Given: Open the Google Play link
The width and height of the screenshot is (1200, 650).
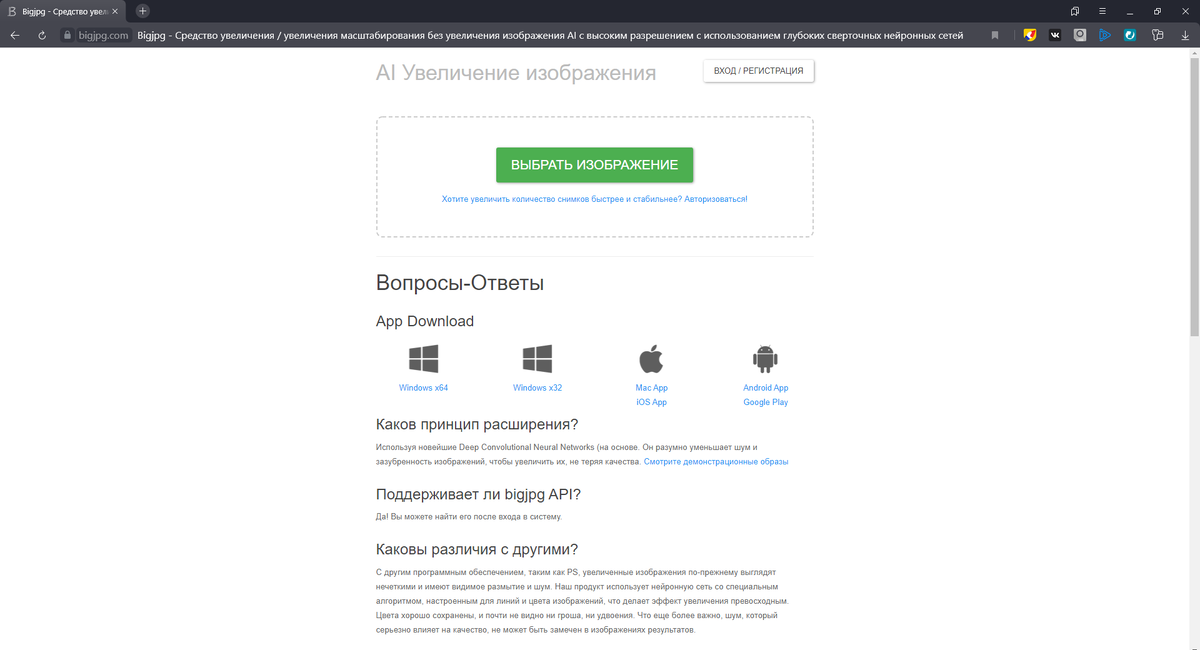Looking at the screenshot, I should click(x=765, y=402).
